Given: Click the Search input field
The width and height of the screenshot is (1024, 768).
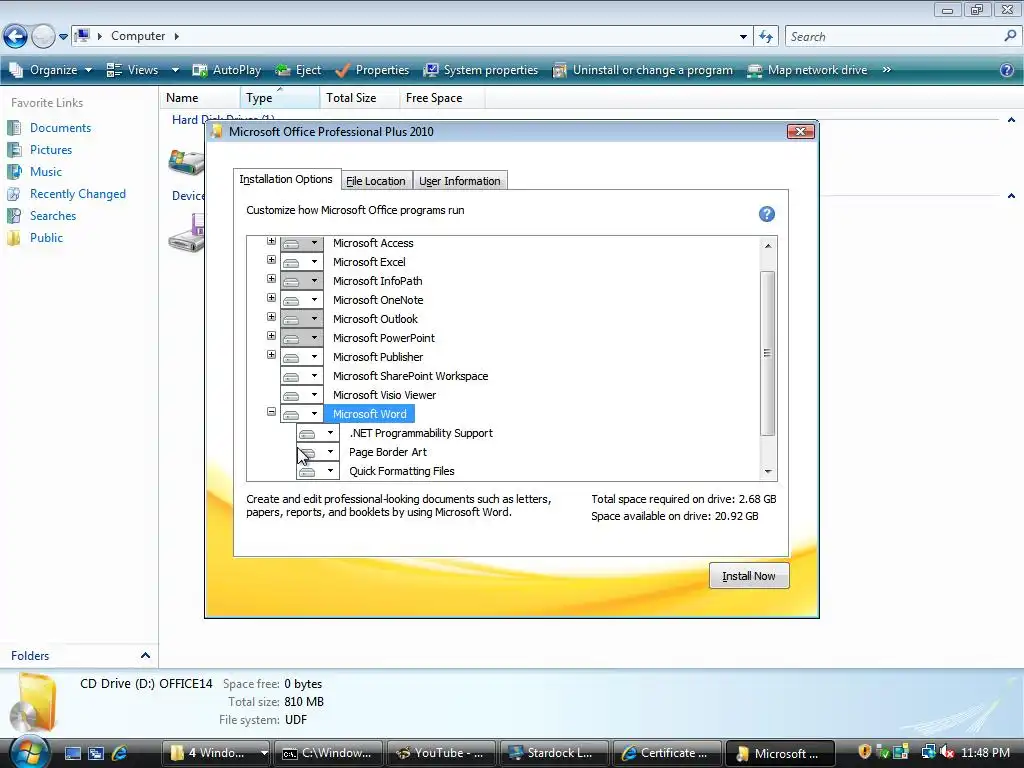Looking at the screenshot, I should (895, 37).
